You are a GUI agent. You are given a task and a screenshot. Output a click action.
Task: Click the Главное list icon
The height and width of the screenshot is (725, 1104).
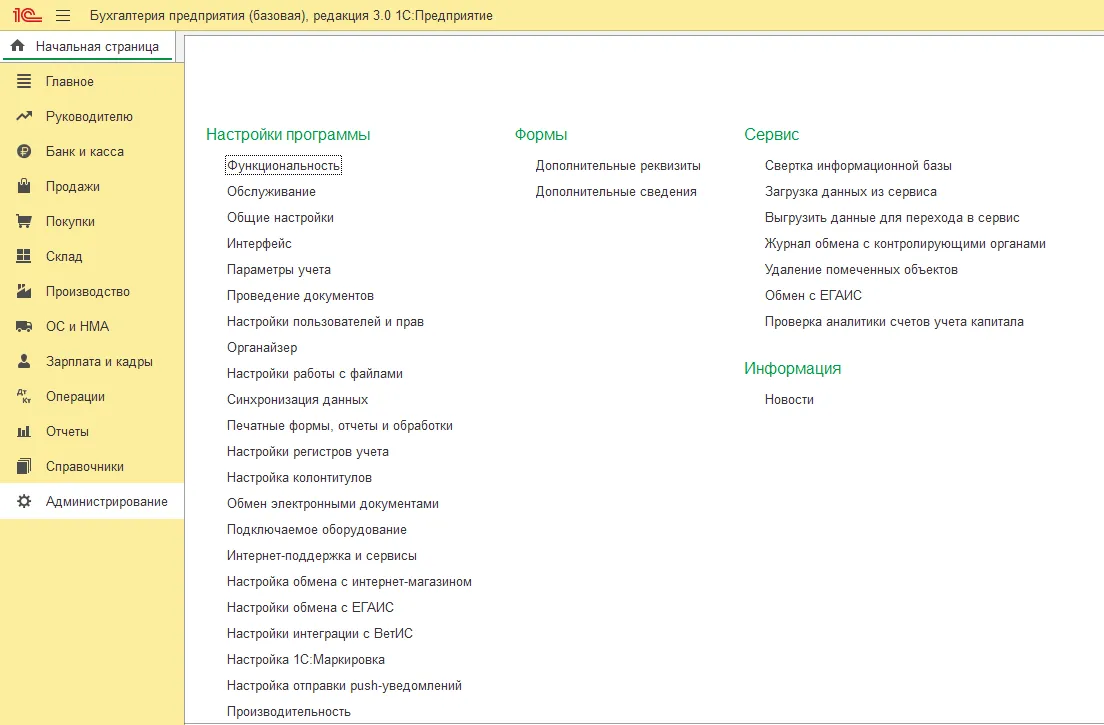coord(24,81)
